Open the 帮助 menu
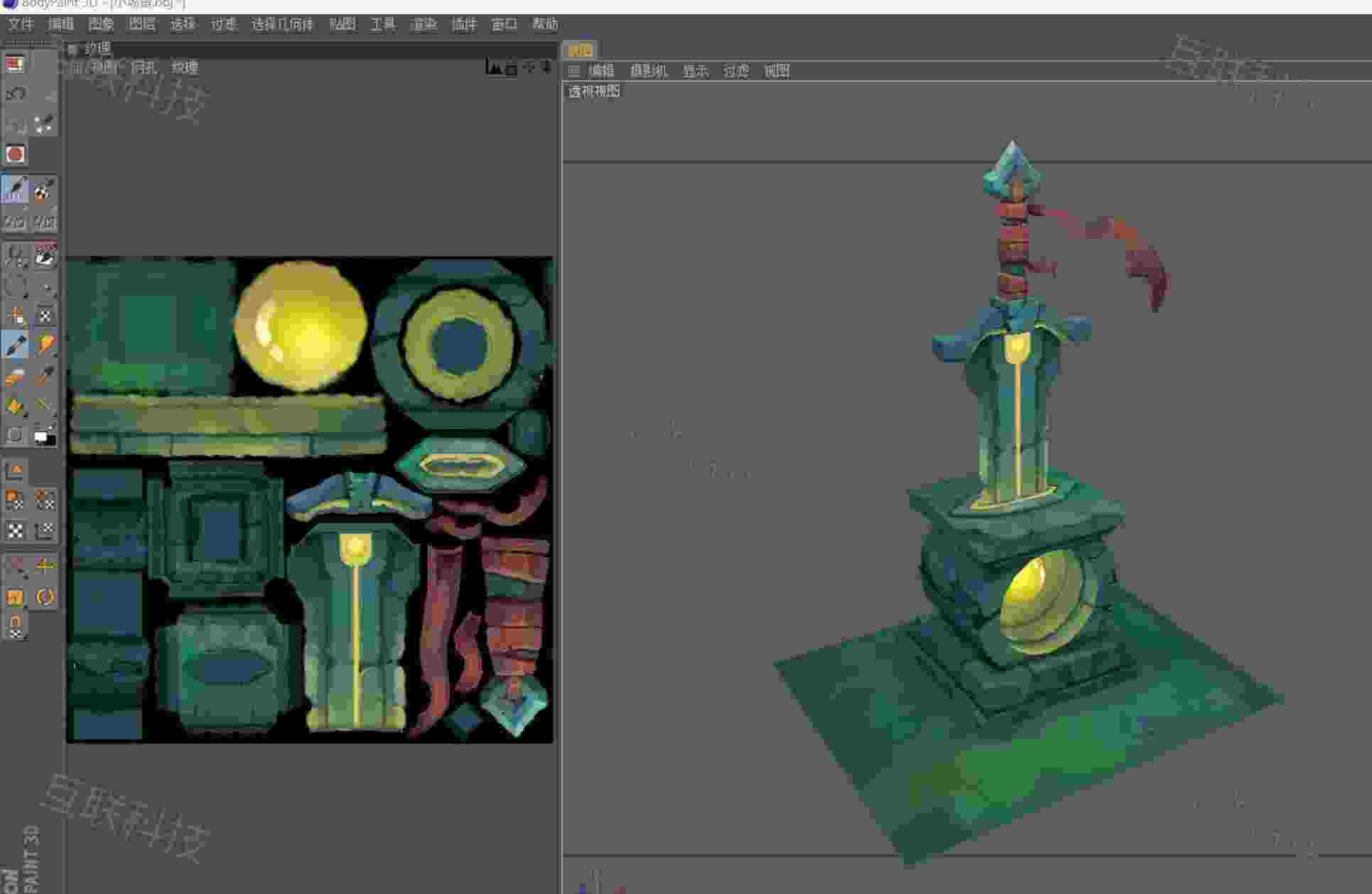The width and height of the screenshot is (1372, 894). (545, 25)
